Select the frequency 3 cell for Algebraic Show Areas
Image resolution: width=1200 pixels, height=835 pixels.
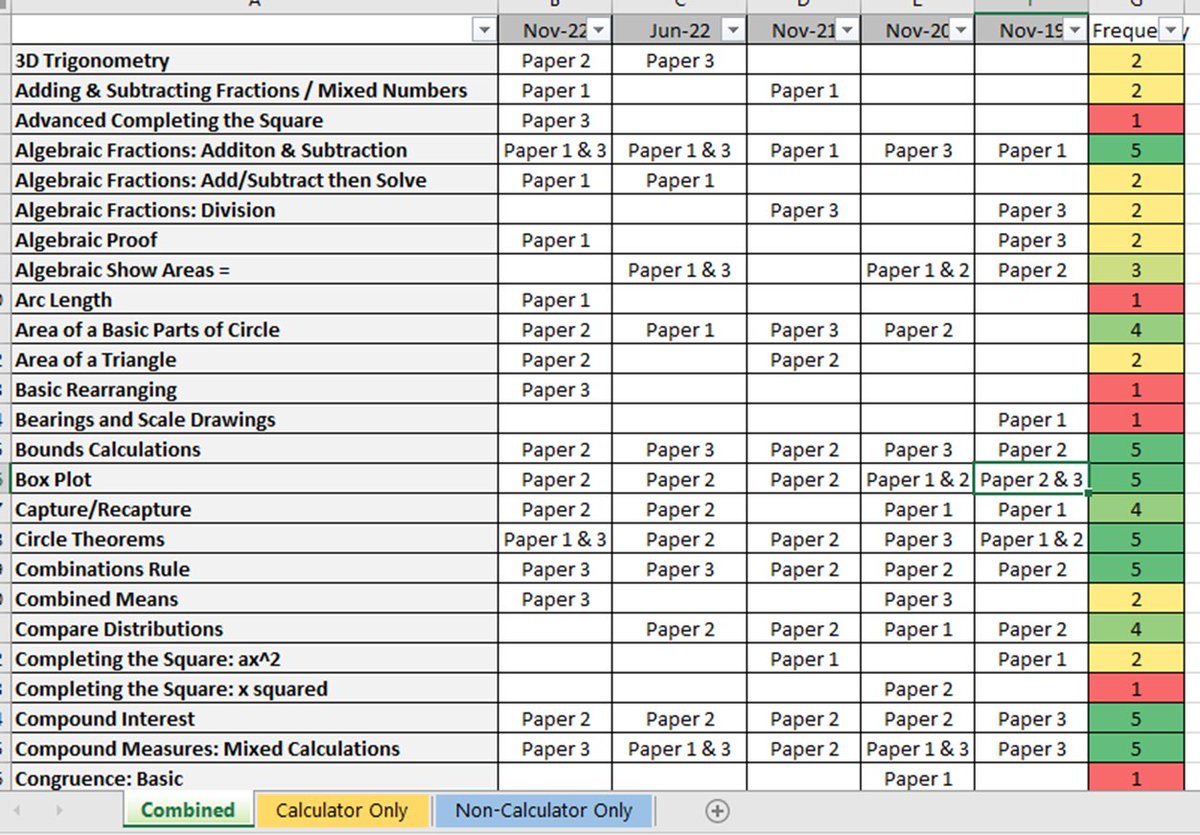(1136, 271)
